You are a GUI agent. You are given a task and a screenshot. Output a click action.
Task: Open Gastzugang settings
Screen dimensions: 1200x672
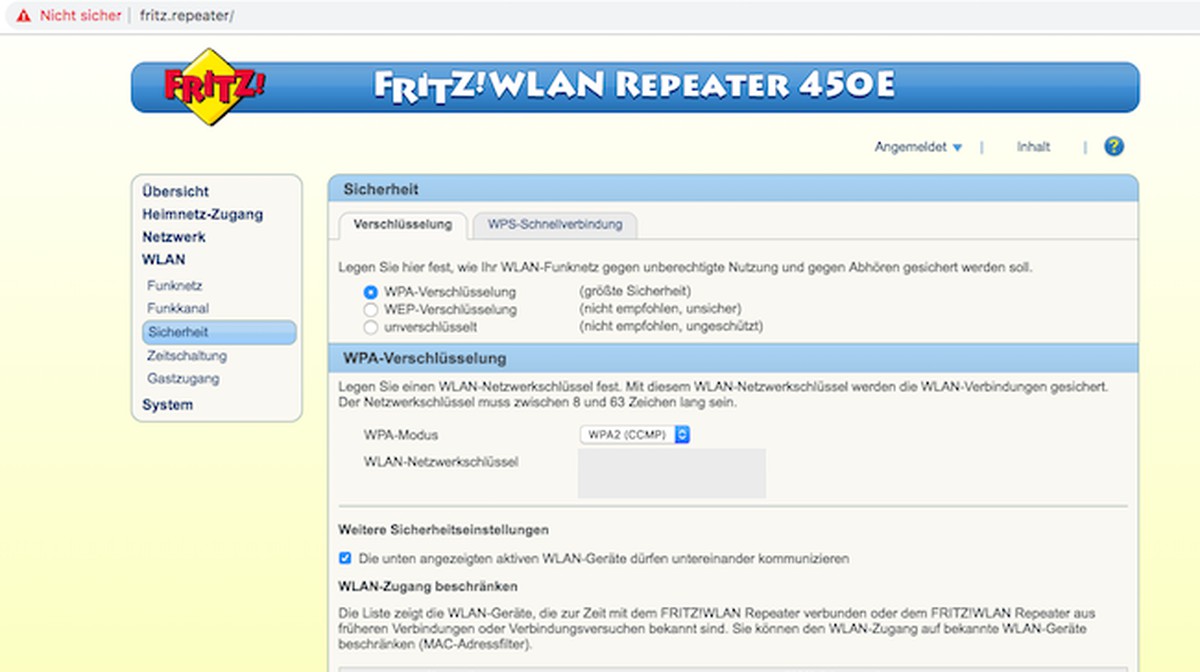183,378
